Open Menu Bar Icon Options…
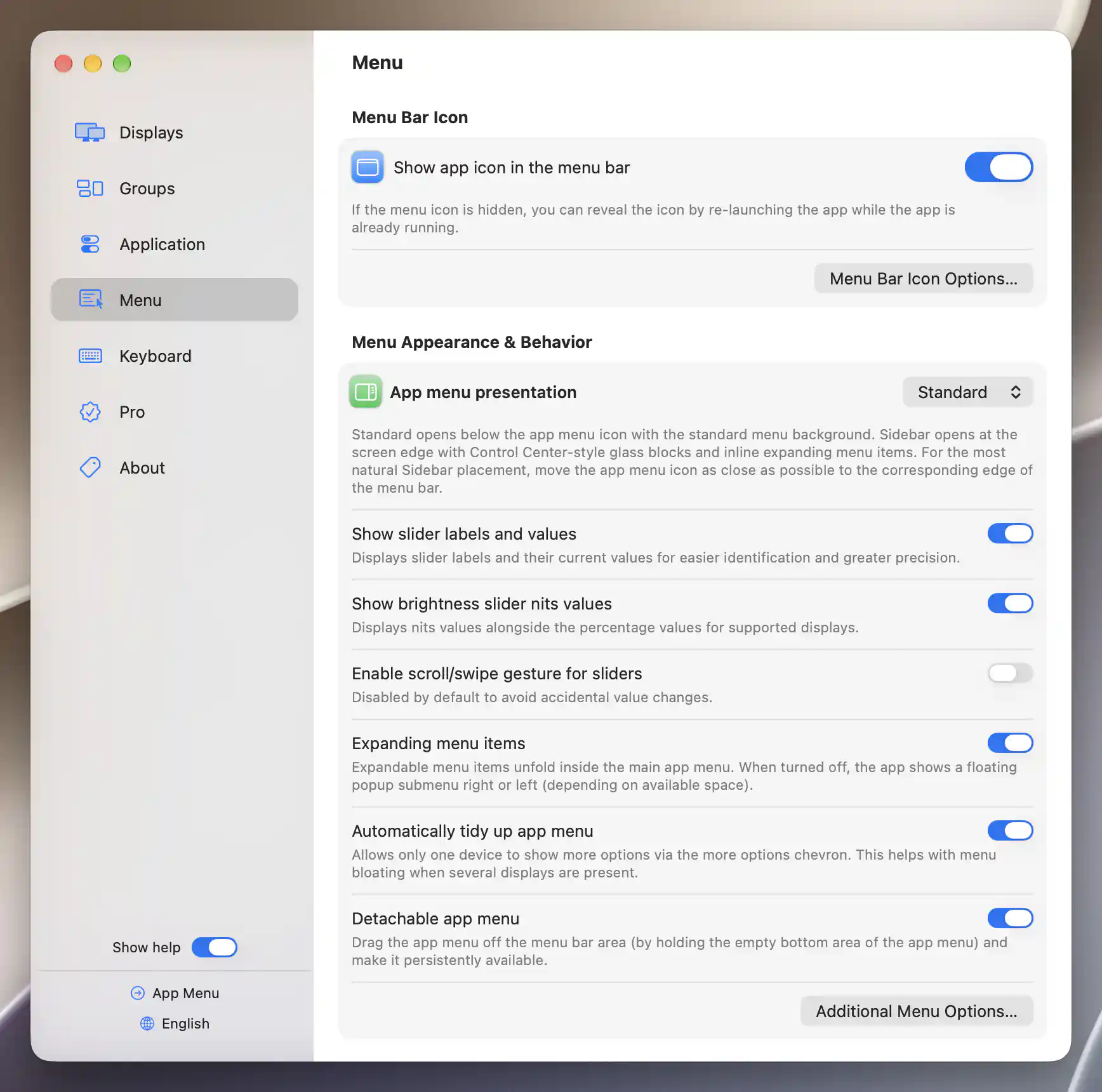1102x1092 pixels. click(923, 278)
